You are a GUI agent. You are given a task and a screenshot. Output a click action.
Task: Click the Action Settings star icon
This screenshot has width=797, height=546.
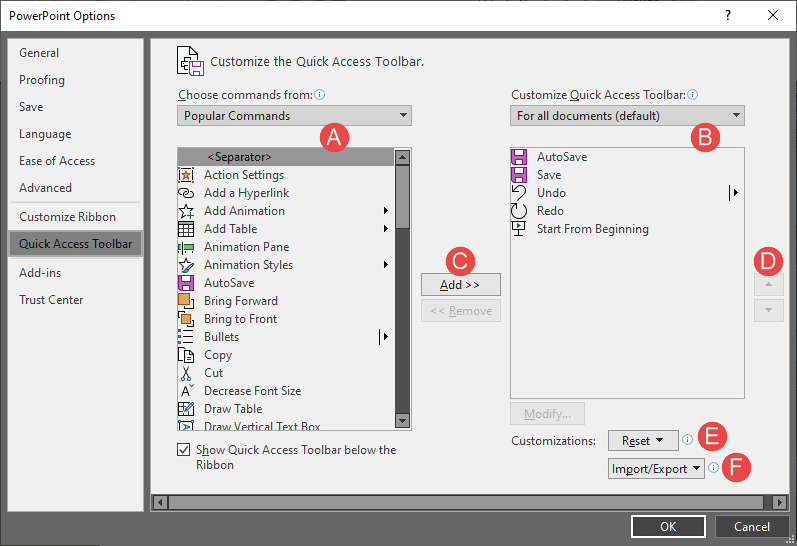(186, 175)
